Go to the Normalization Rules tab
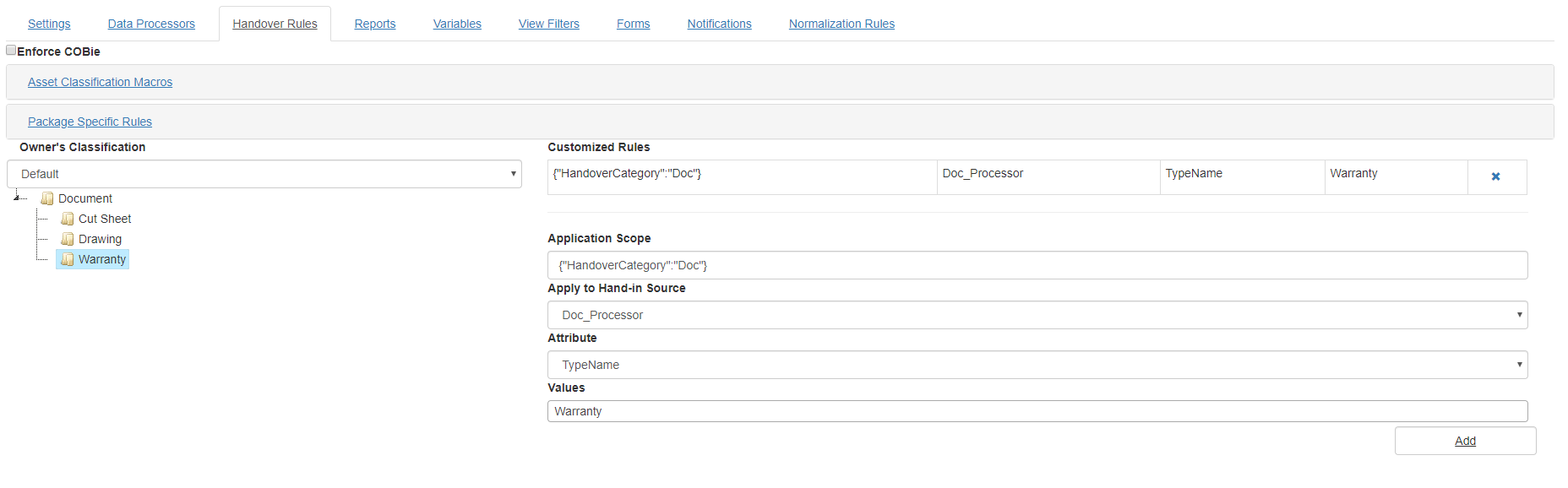 [841, 24]
